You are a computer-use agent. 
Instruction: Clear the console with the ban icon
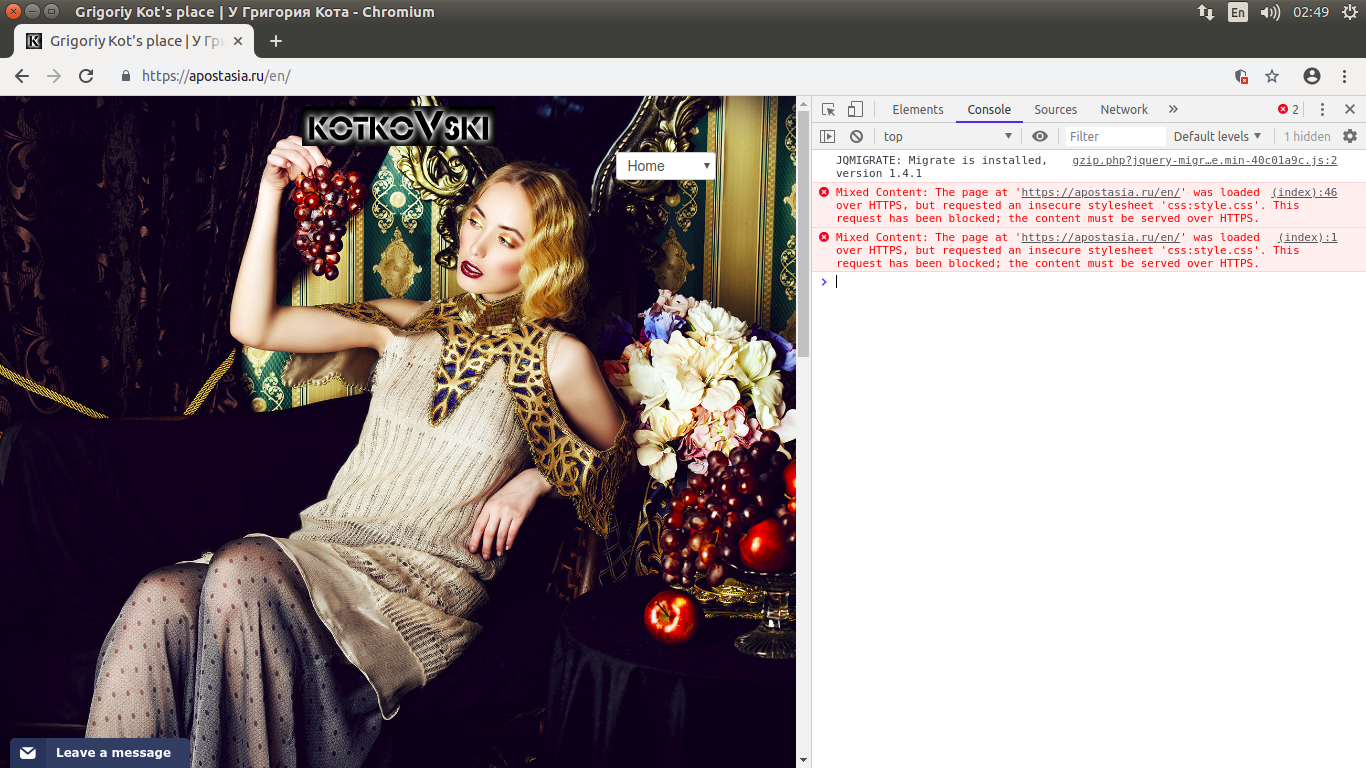coord(856,137)
